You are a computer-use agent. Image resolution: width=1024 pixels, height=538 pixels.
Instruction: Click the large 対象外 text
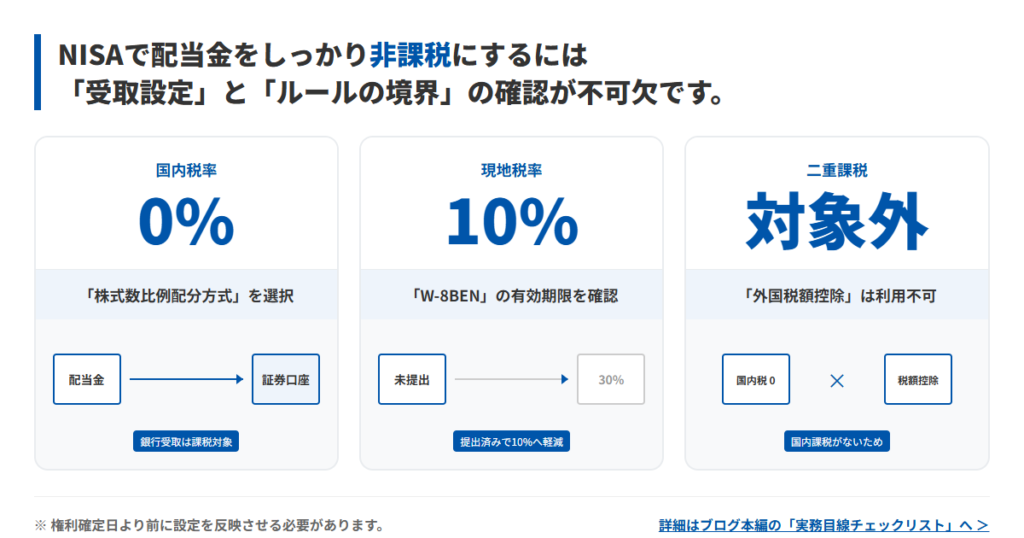pos(837,221)
